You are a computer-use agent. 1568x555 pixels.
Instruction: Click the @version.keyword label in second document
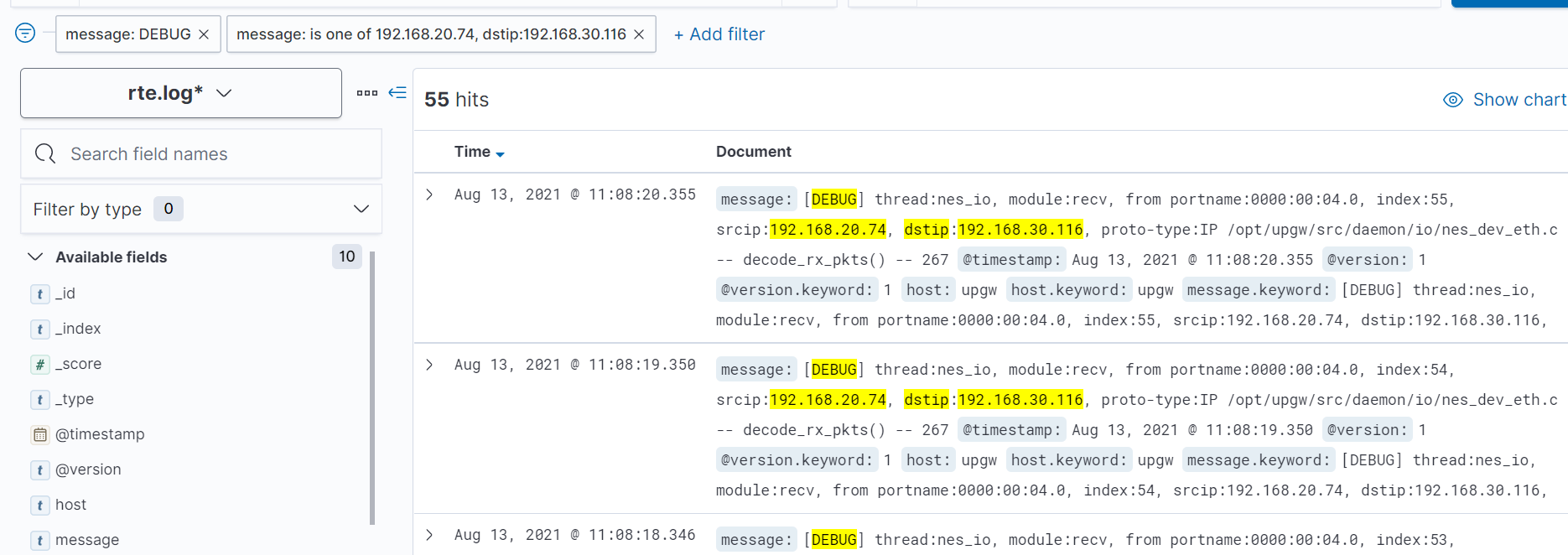pos(797,460)
